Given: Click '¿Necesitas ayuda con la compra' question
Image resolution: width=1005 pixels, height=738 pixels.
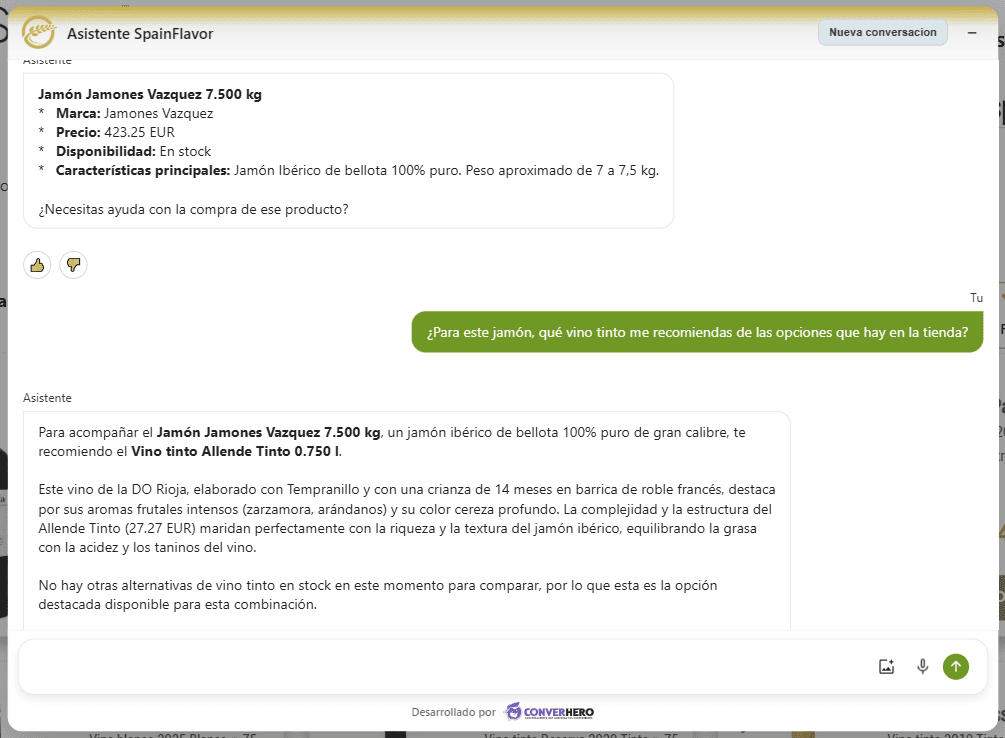Looking at the screenshot, I should [x=194, y=210].
